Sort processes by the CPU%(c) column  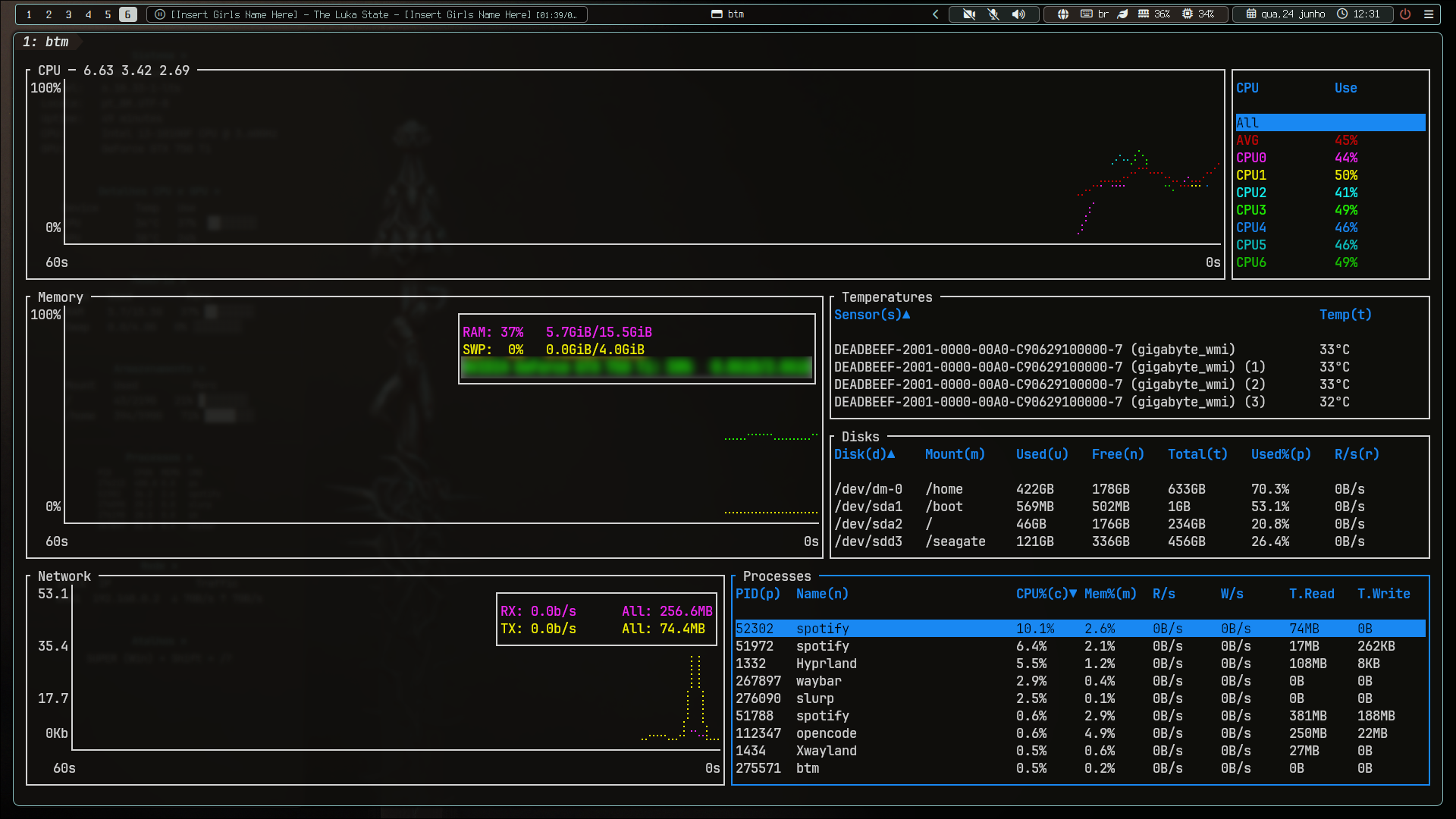click(1046, 594)
